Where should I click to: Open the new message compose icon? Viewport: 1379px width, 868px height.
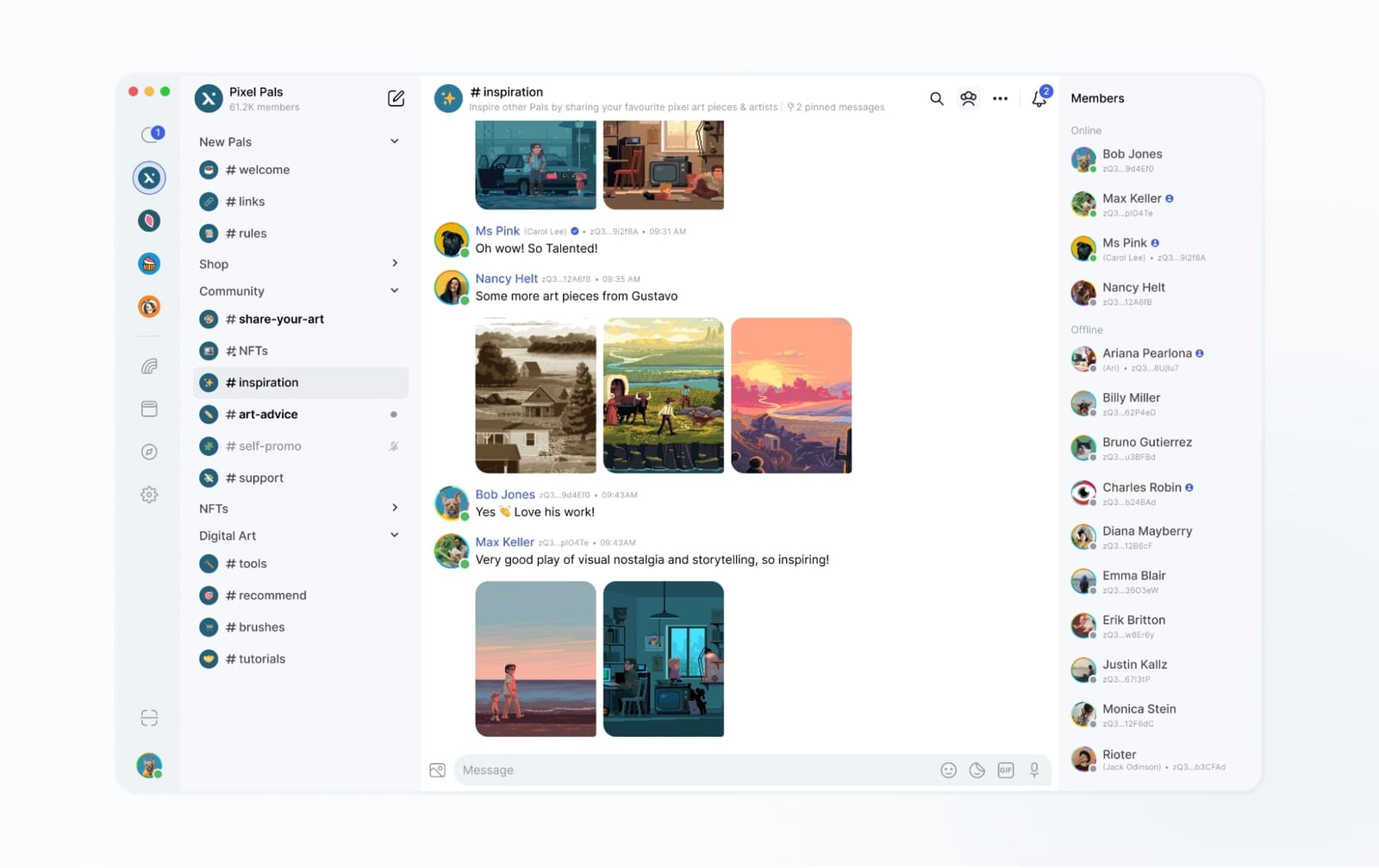pos(396,98)
